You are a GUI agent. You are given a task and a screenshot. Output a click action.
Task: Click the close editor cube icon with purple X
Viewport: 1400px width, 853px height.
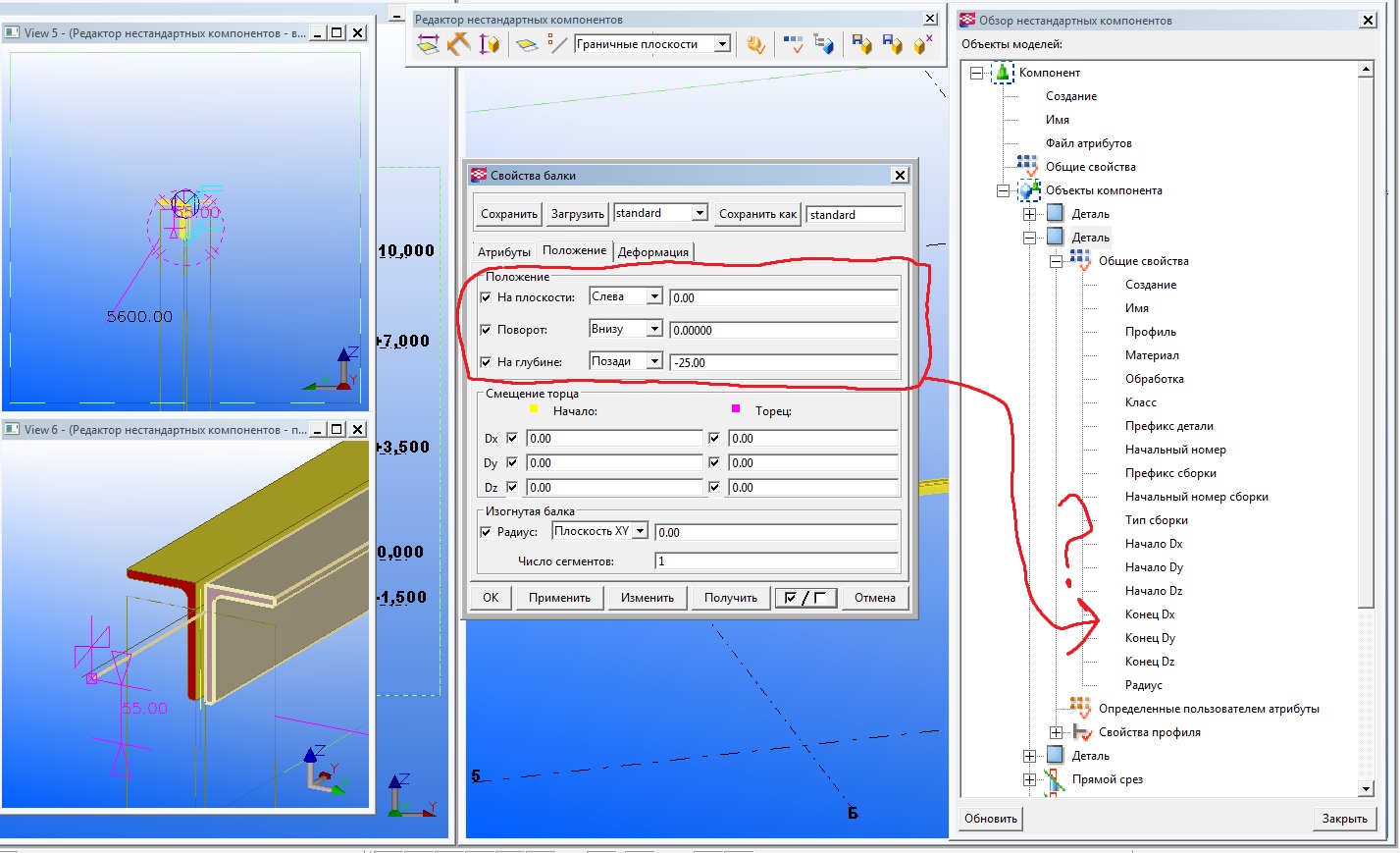click(922, 44)
